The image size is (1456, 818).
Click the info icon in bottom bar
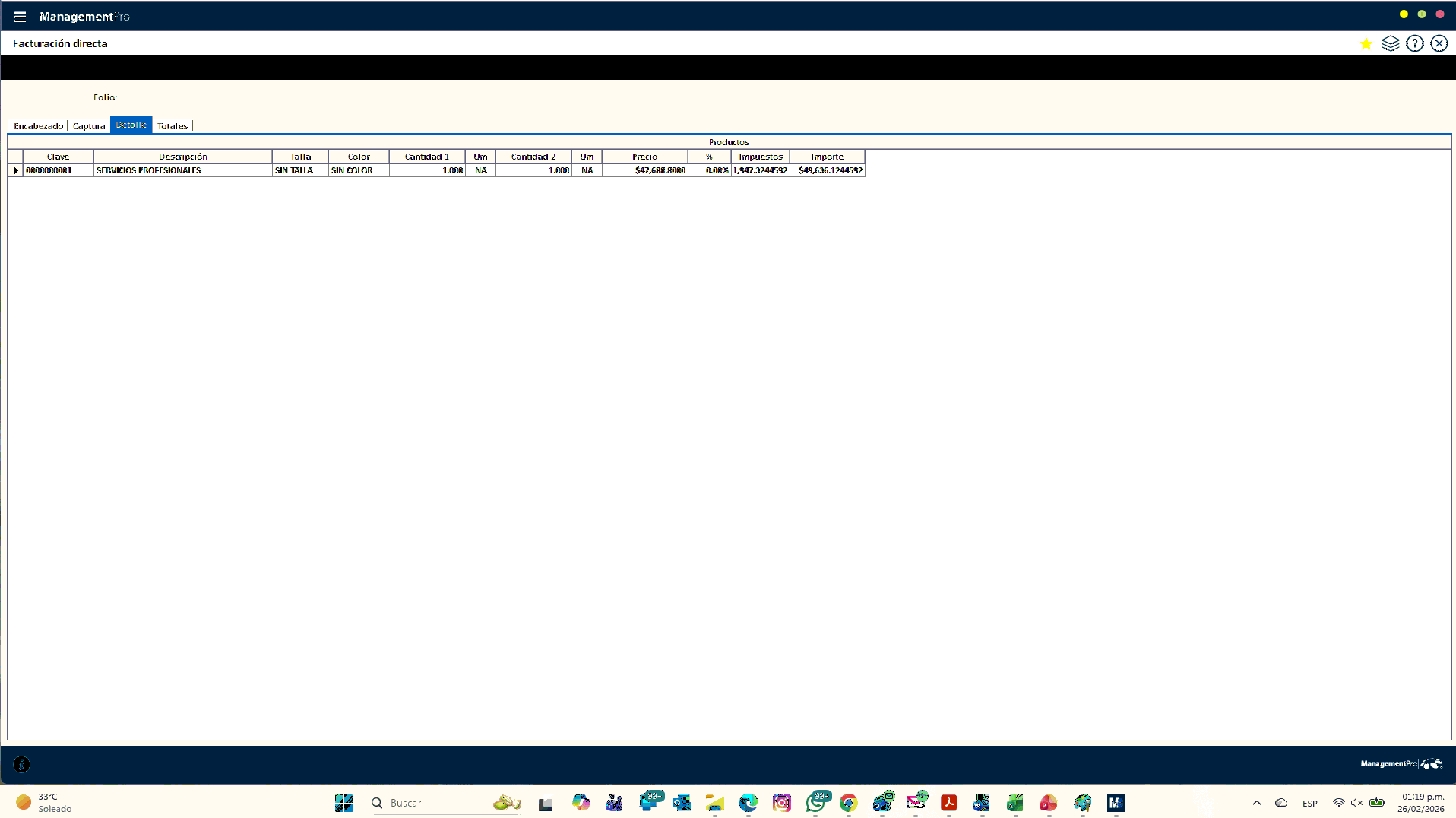pos(22,764)
